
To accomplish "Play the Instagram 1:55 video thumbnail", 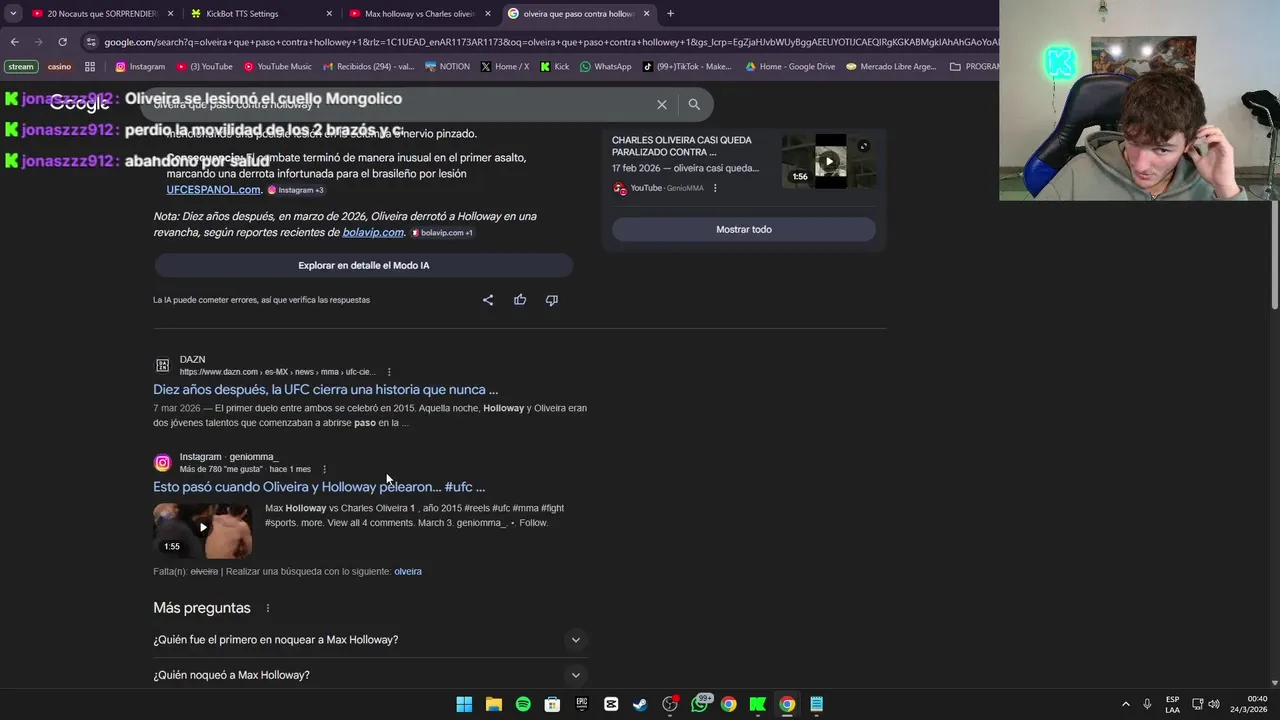I will point(202,530).
